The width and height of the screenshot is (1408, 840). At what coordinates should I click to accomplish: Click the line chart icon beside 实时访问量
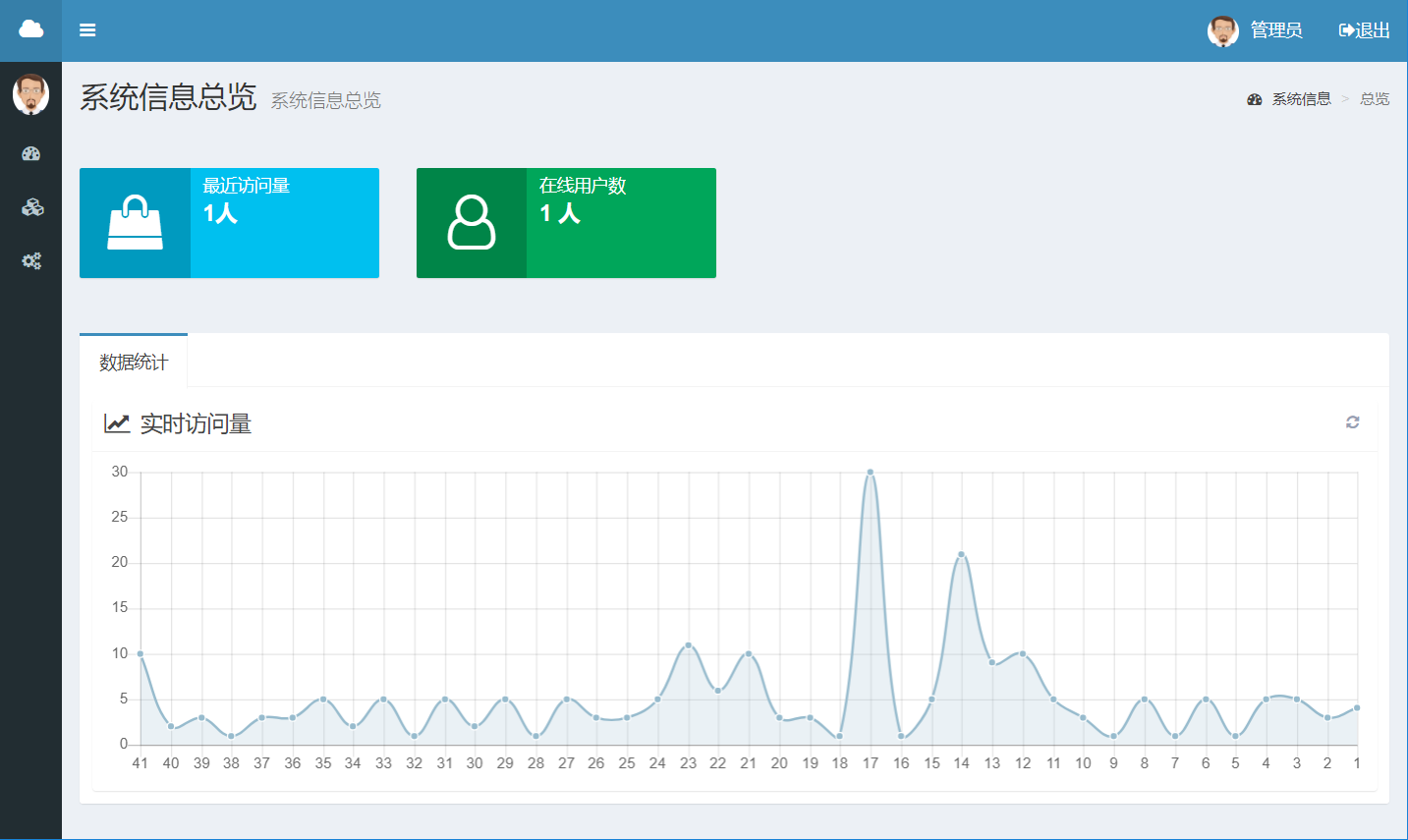pyautogui.click(x=117, y=423)
